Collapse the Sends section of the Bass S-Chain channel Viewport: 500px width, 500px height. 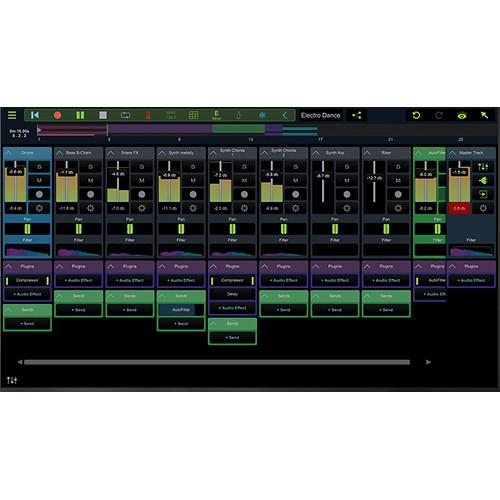coord(60,296)
